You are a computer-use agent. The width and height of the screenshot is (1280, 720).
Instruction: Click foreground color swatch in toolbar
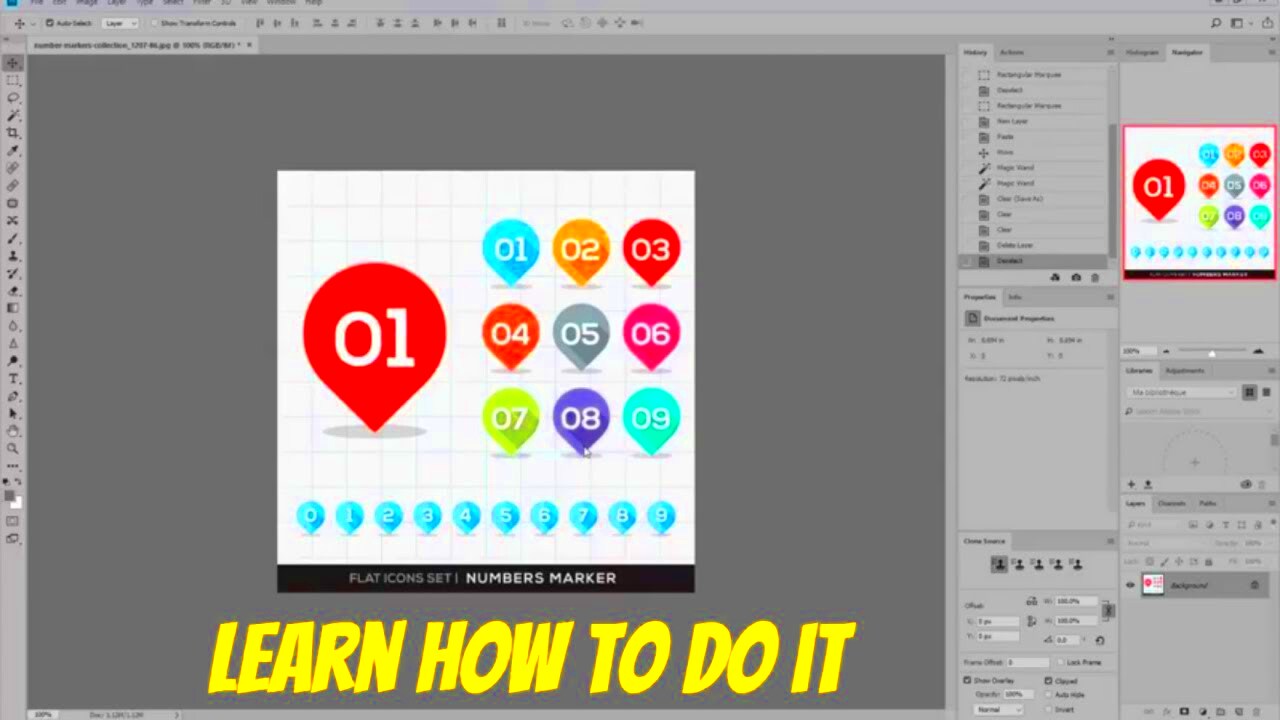11,496
